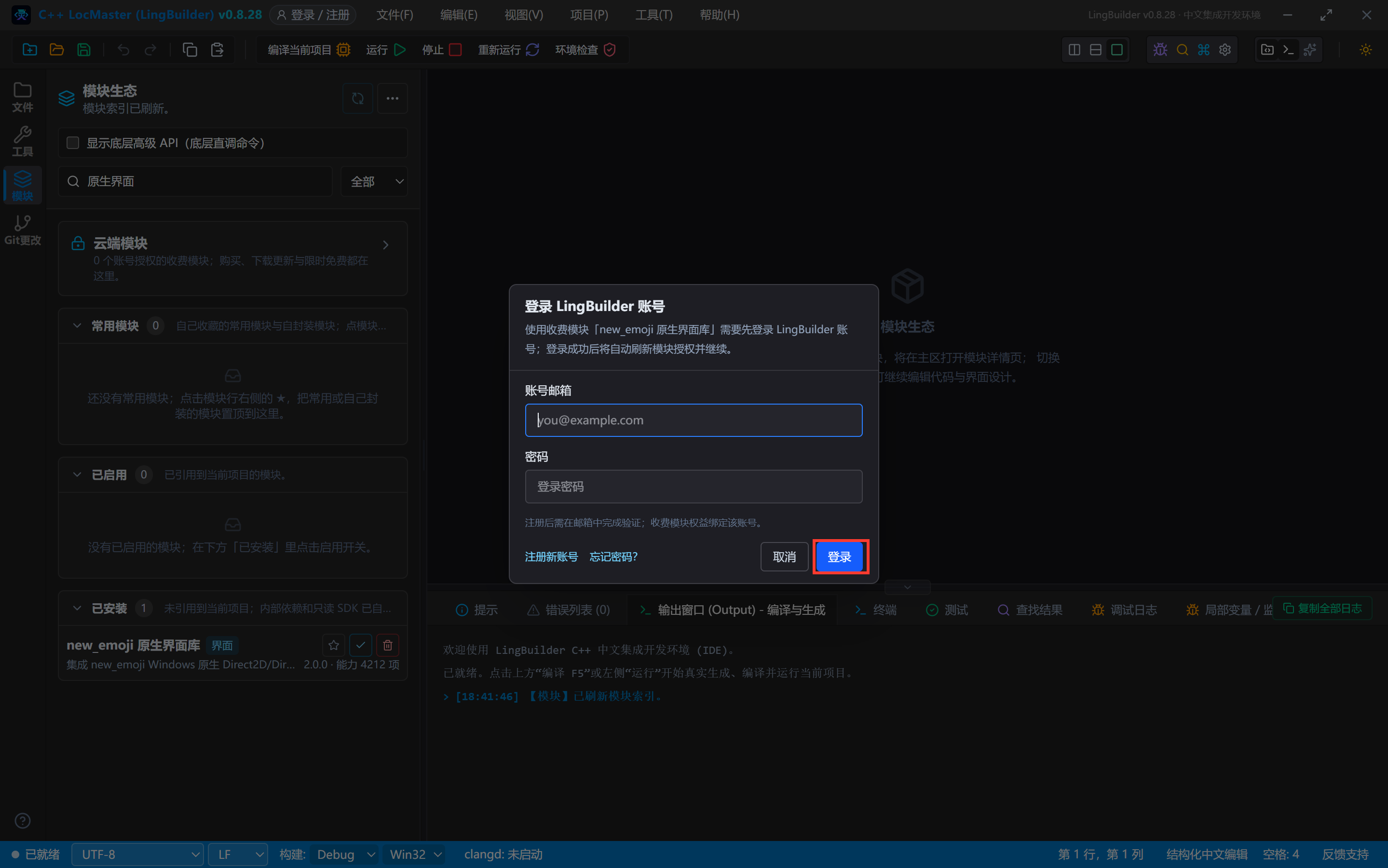Screen dimensions: 1388x868
Task: Click the blue 登录 button in dialog
Action: pyautogui.click(x=839, y=557)
